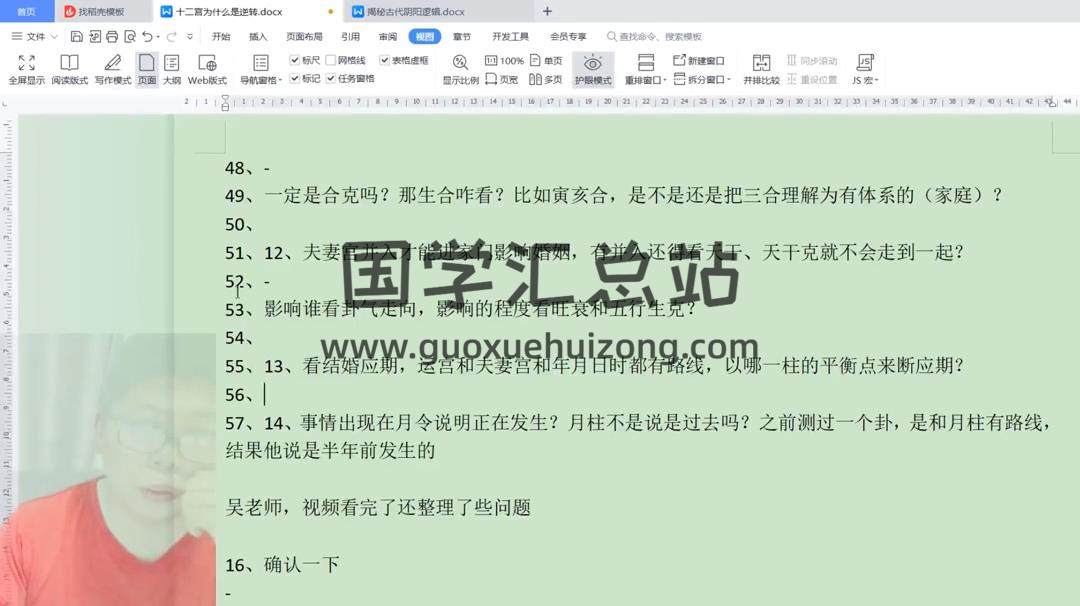The height and width of the screenshot is (606, 1080).
Task: Toggle the 网格线 gridlines checkbox
Action: [331, 61]
